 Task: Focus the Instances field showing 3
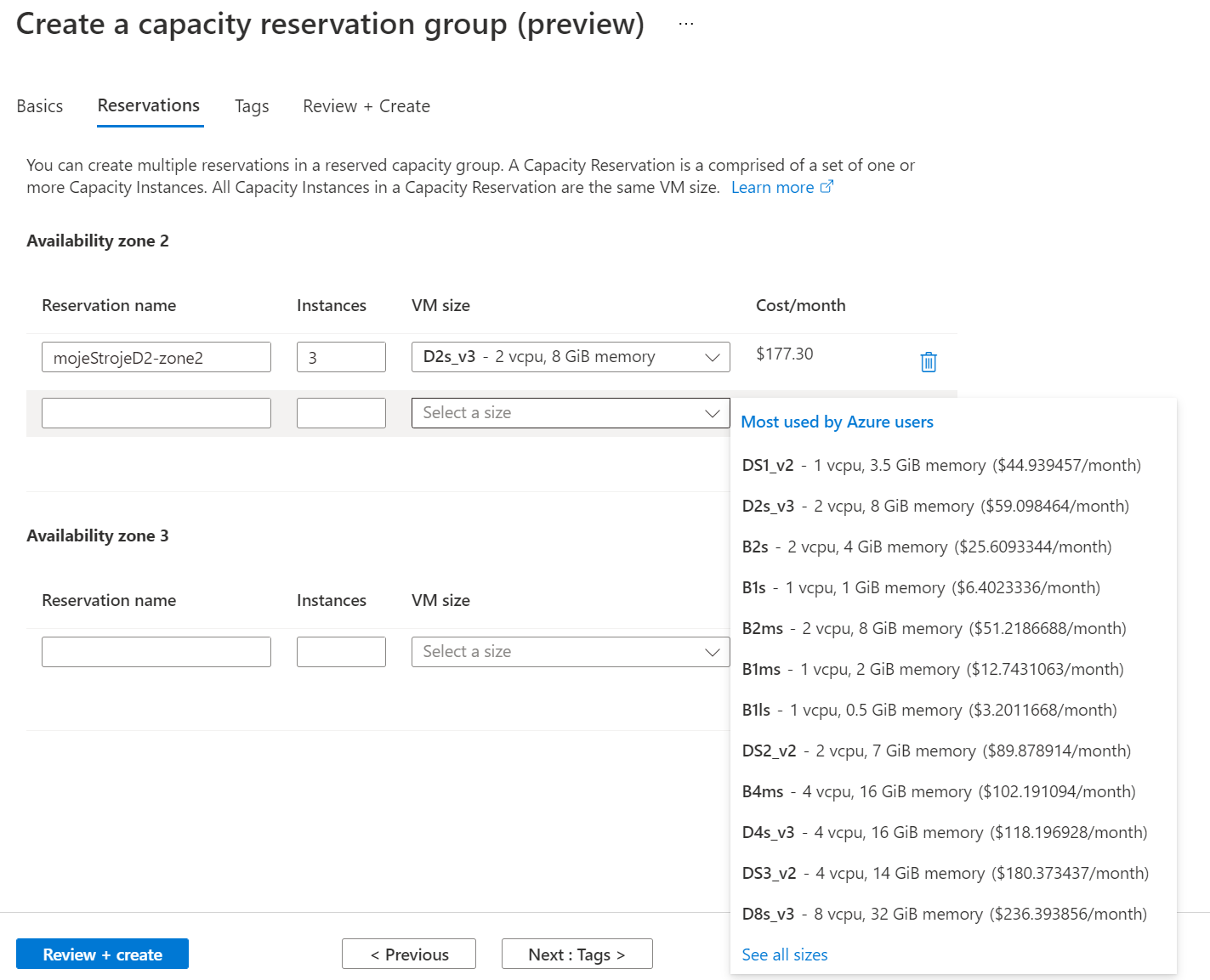[x=341, y=358]
